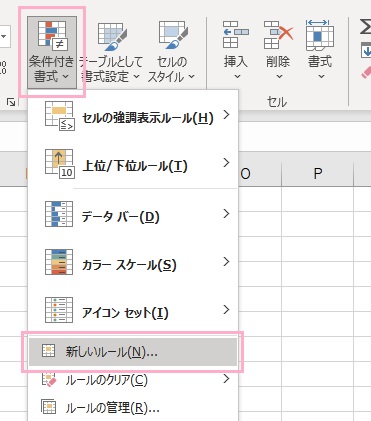Open テーブルとして書式設定 gallery

pyautogui.click(x=110, y=52)
